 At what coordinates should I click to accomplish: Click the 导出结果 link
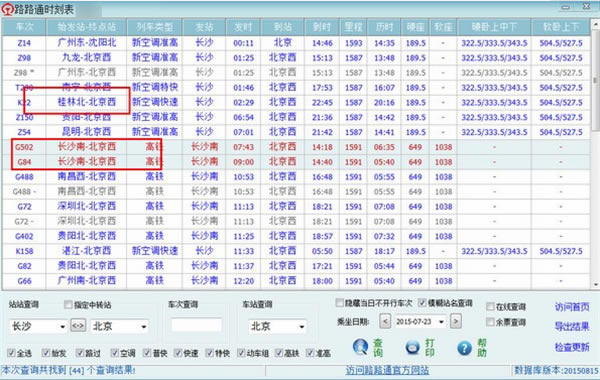pyautogui.click(x=572, y=326)
